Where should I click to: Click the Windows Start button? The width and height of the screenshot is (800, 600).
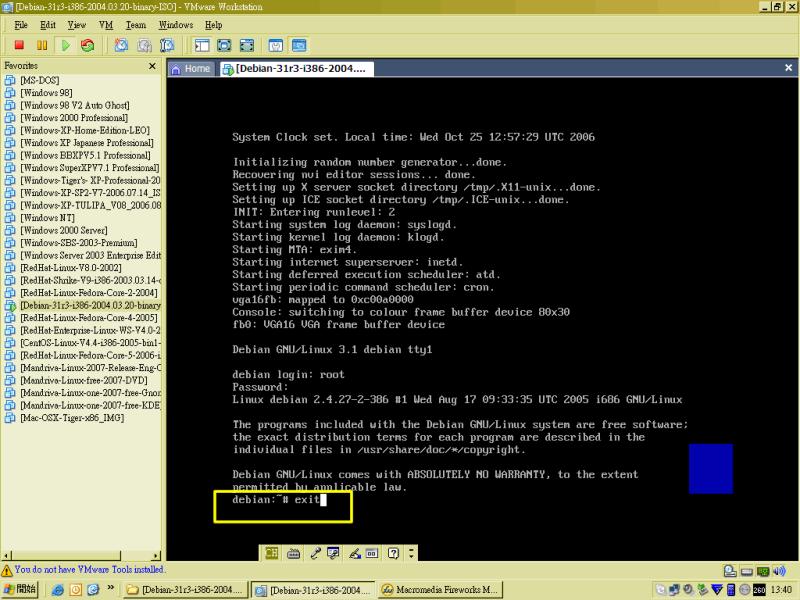[20, 589]
